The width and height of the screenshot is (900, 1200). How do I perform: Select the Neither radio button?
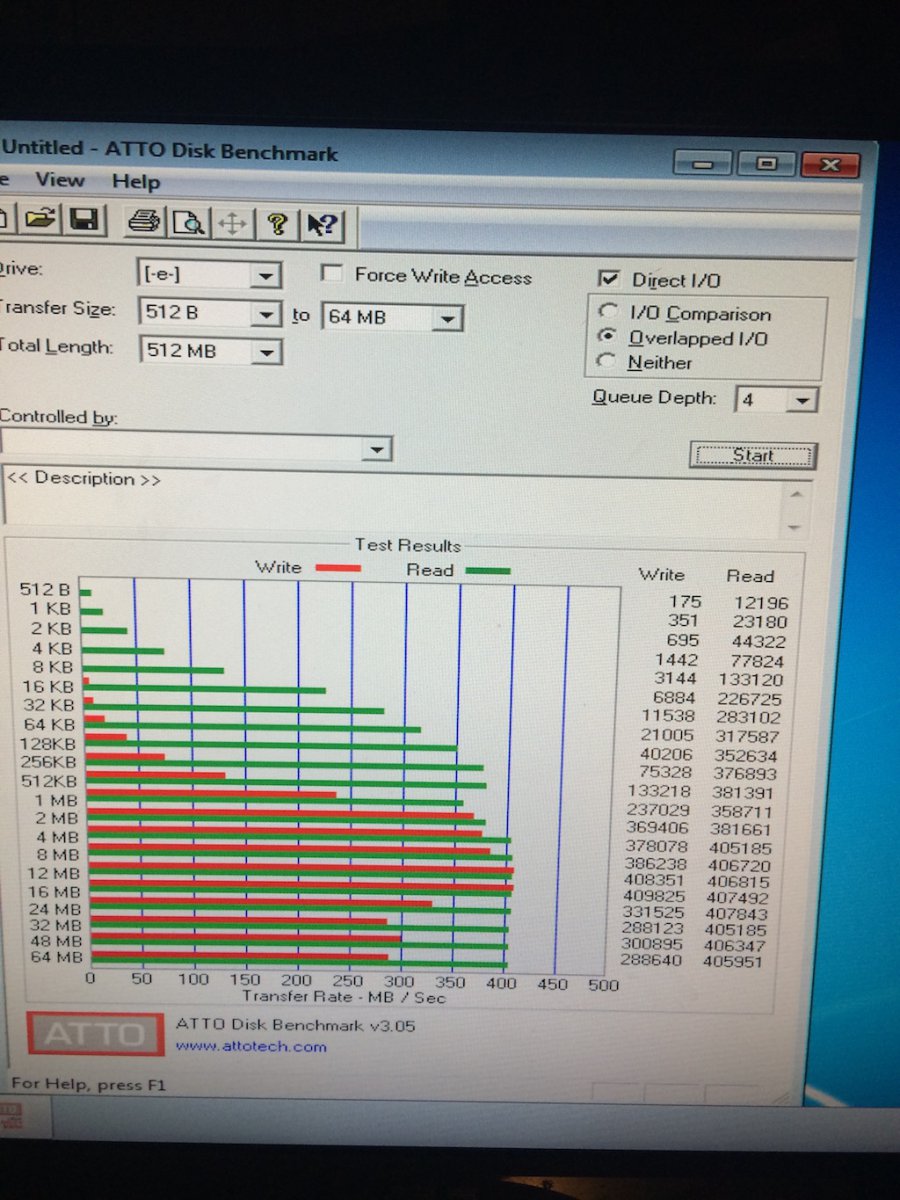click(606, 361)
